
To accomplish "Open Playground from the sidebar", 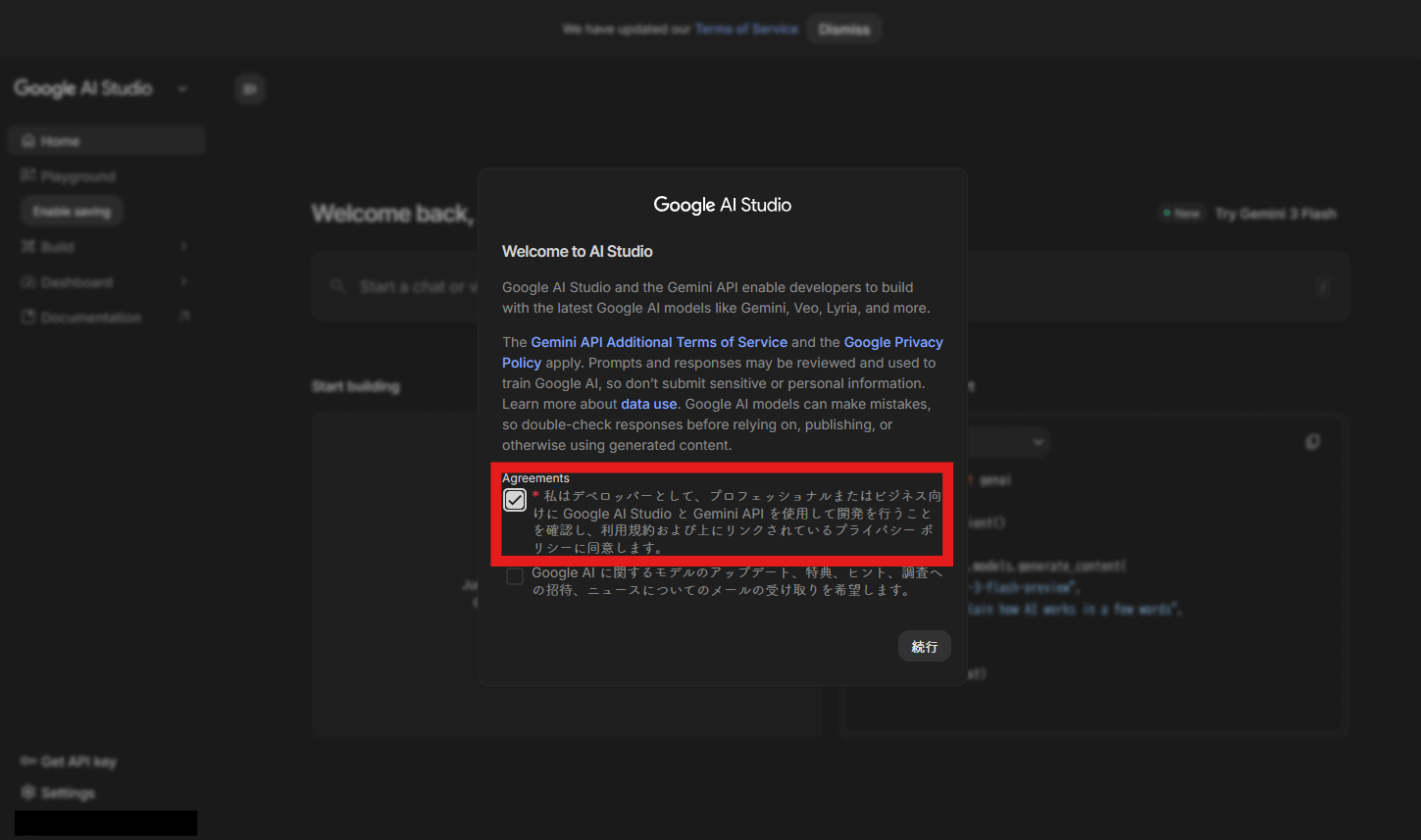I will click(x=78, y=176).
